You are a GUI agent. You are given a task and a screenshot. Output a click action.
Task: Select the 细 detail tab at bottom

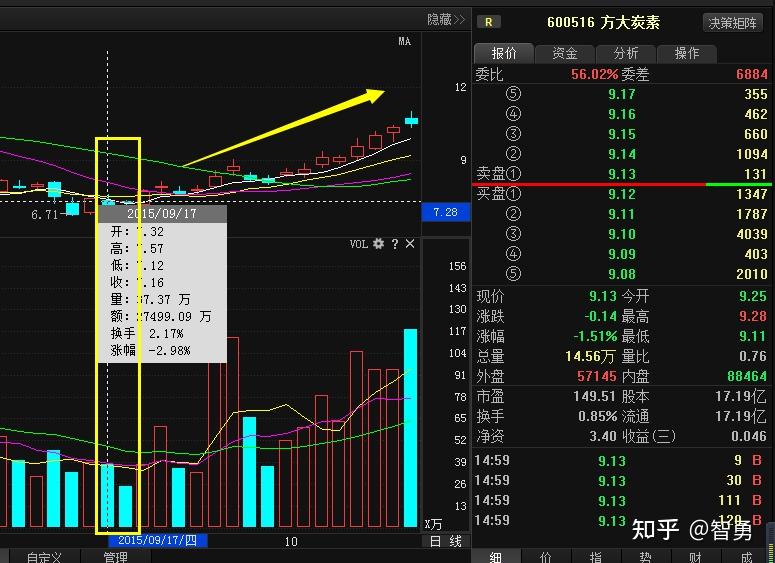[496, 556]
